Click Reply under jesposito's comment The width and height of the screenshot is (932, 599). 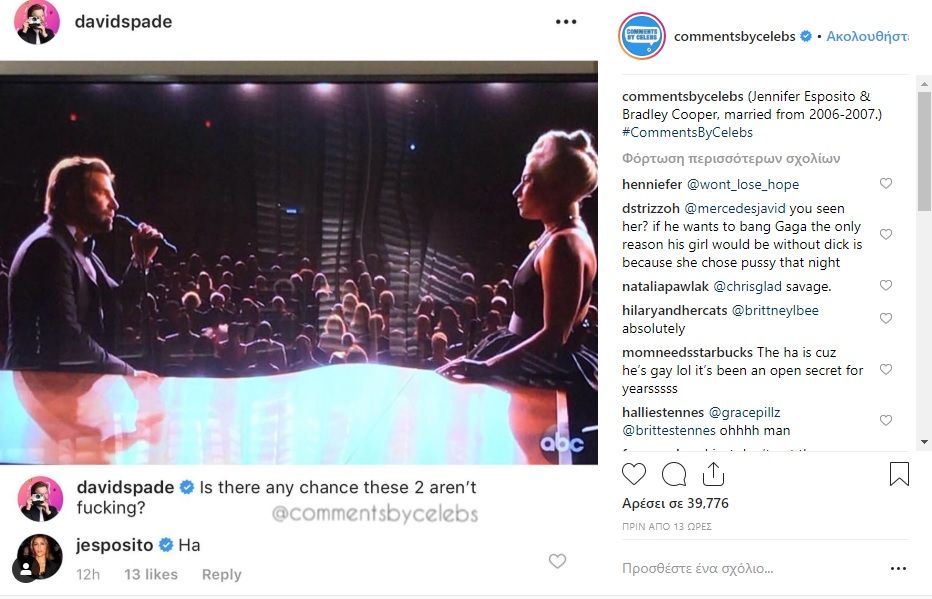[x=221, y=574]
